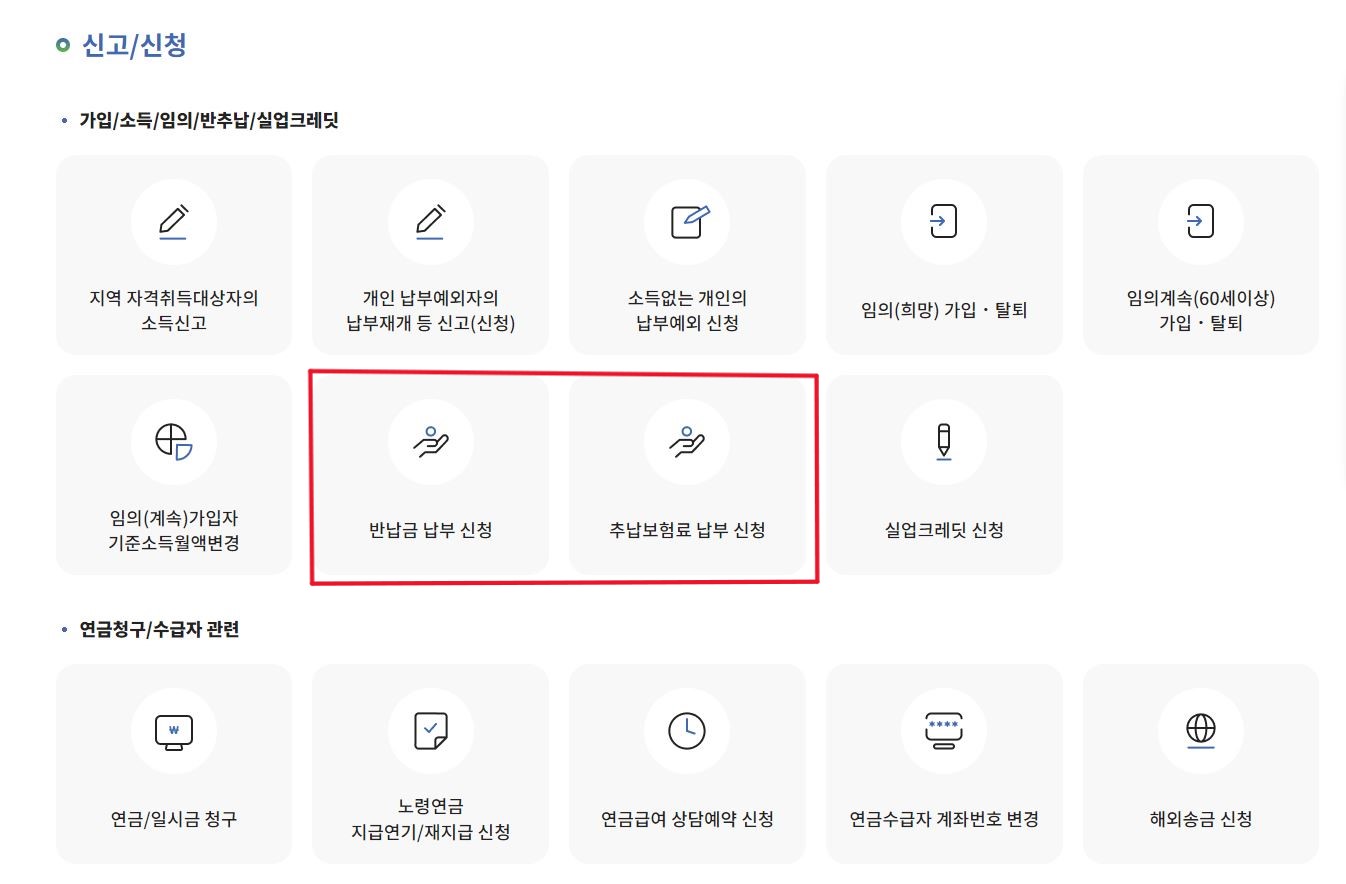Click the 추납보험료 납부 신청 text link
1346x884 pixels.
click(687, 530)
